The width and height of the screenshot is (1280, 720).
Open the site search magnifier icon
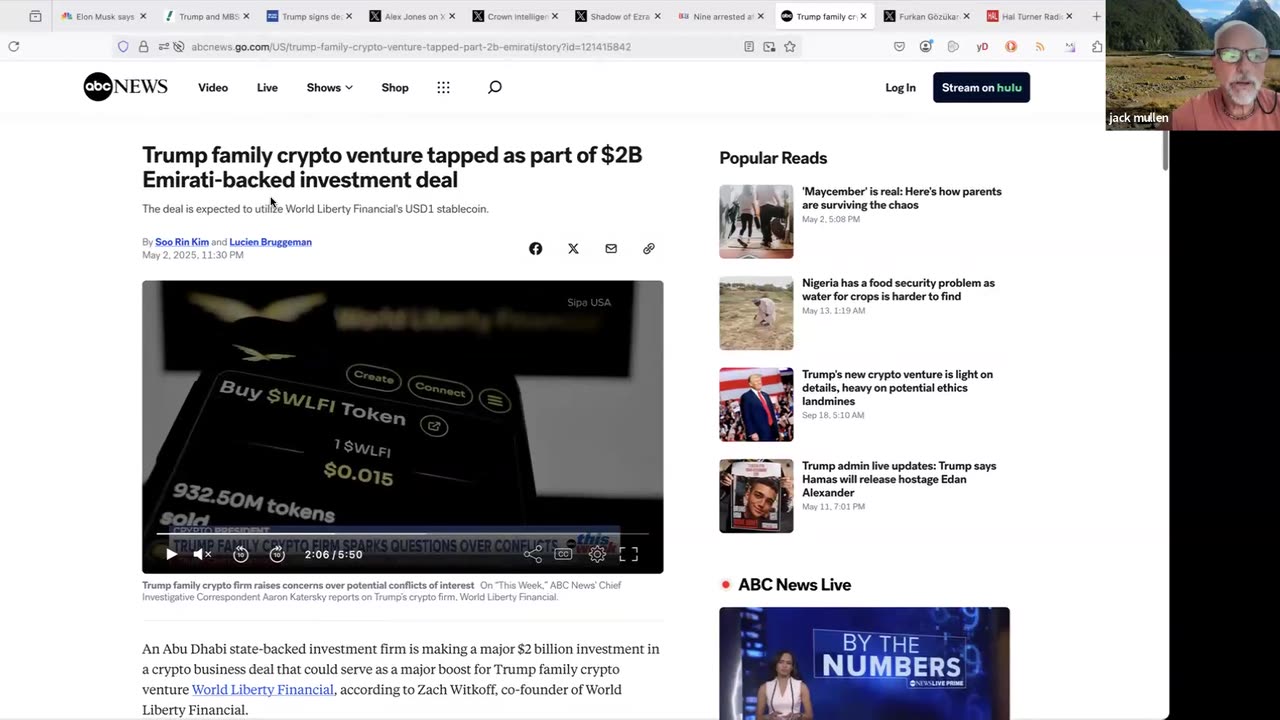[494, 87]
